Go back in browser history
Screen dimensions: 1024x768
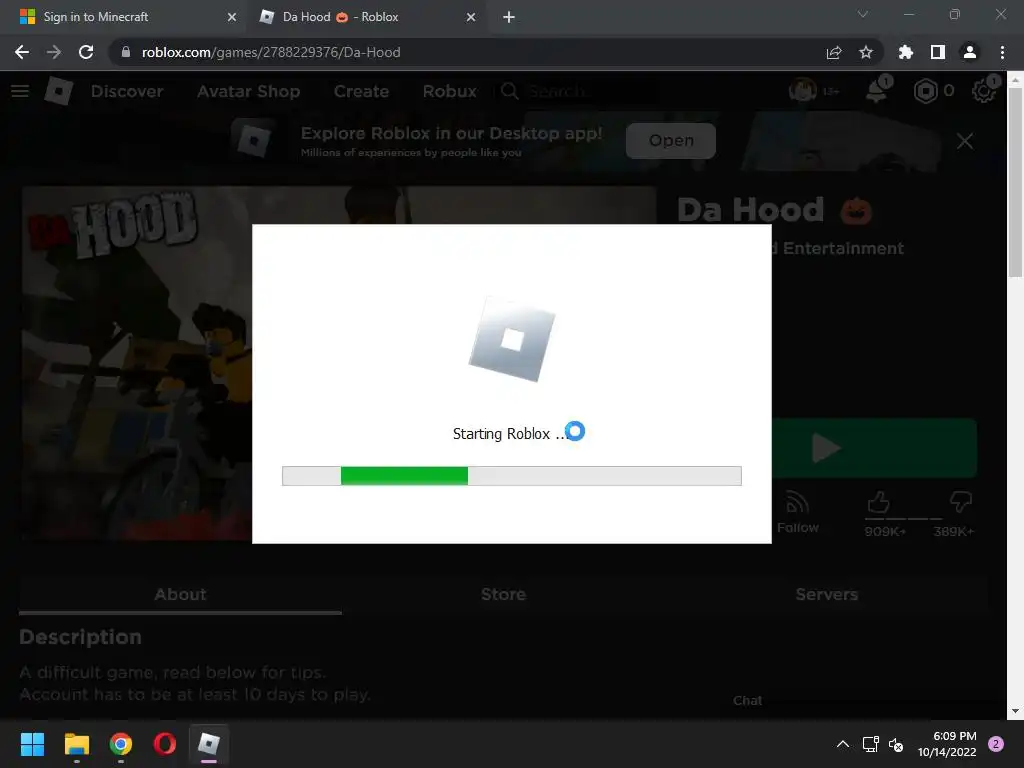point(22,52)
